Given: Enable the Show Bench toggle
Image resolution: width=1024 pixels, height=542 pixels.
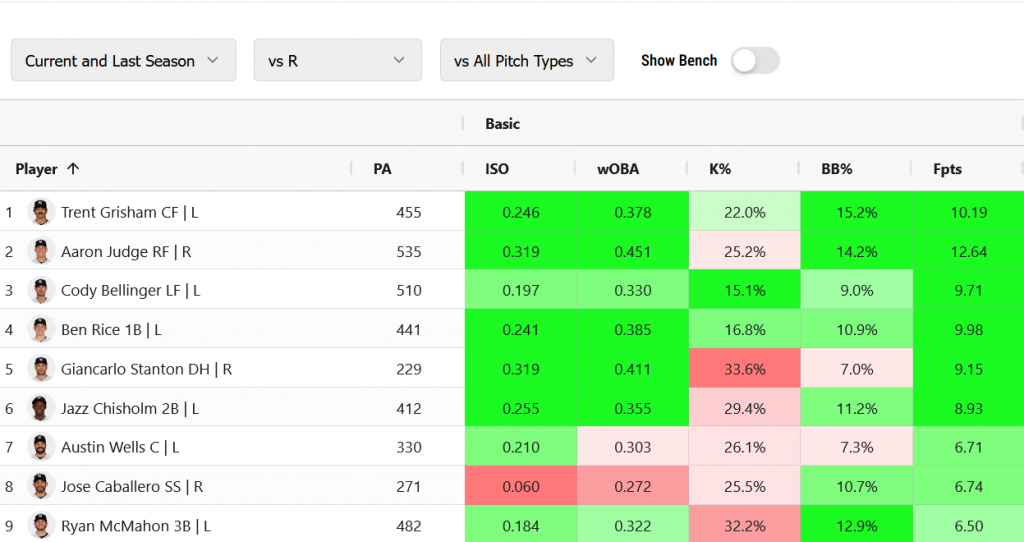Looking at the screenshot, I should pyautogui.click(x=755, y=61).
